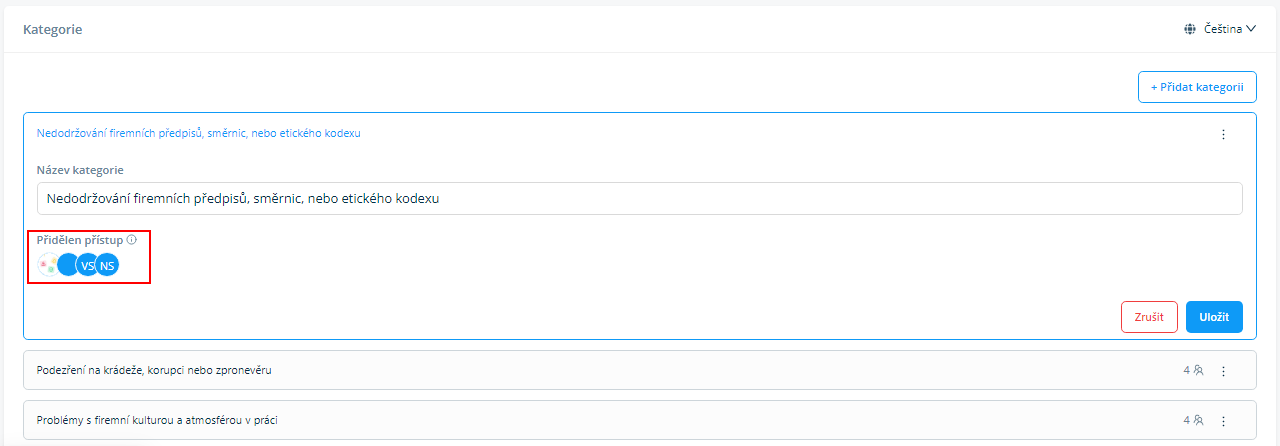Click the Přidat kategorii button
This screenshot has height=446, width=1280.
1197,87
